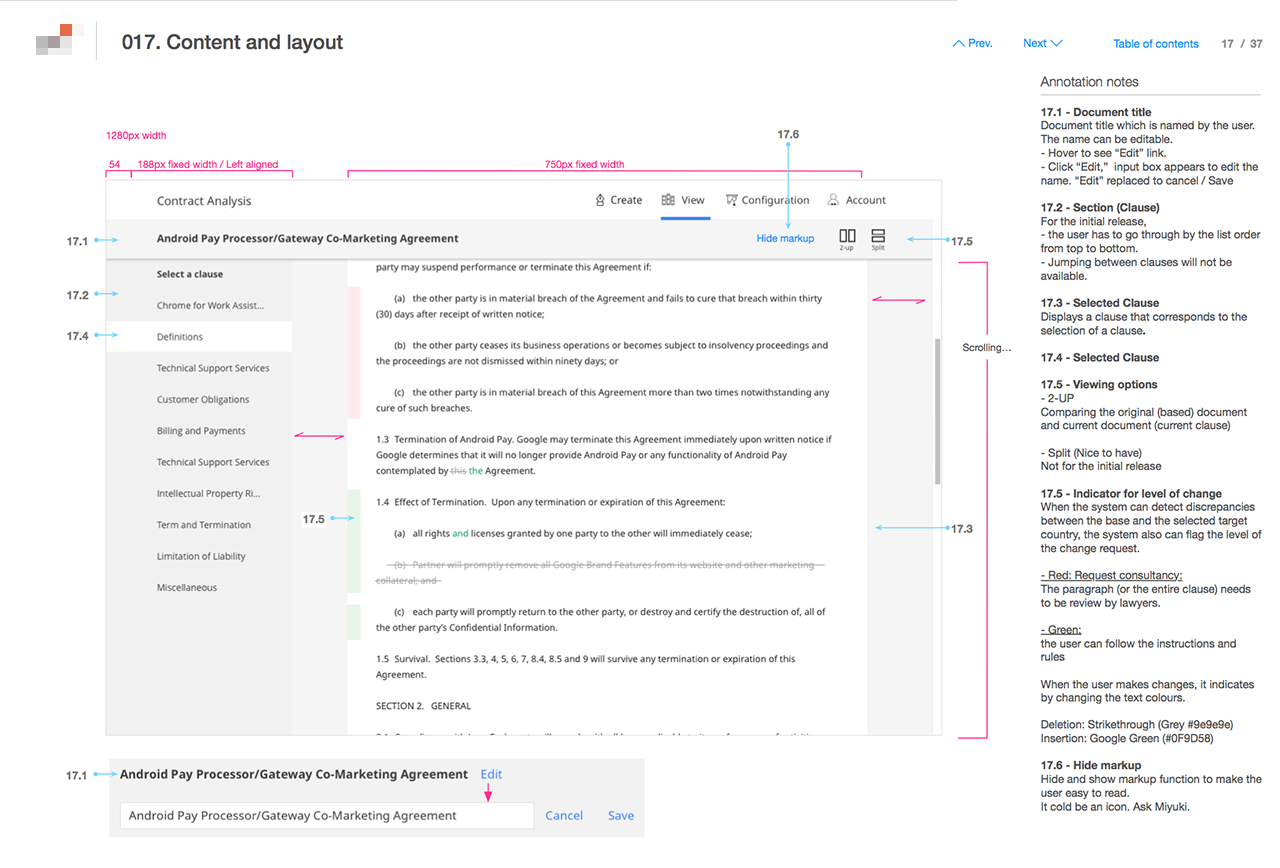Click the View tab icon
This screenshot has height=868, width=1280.
tap(668, 200)
